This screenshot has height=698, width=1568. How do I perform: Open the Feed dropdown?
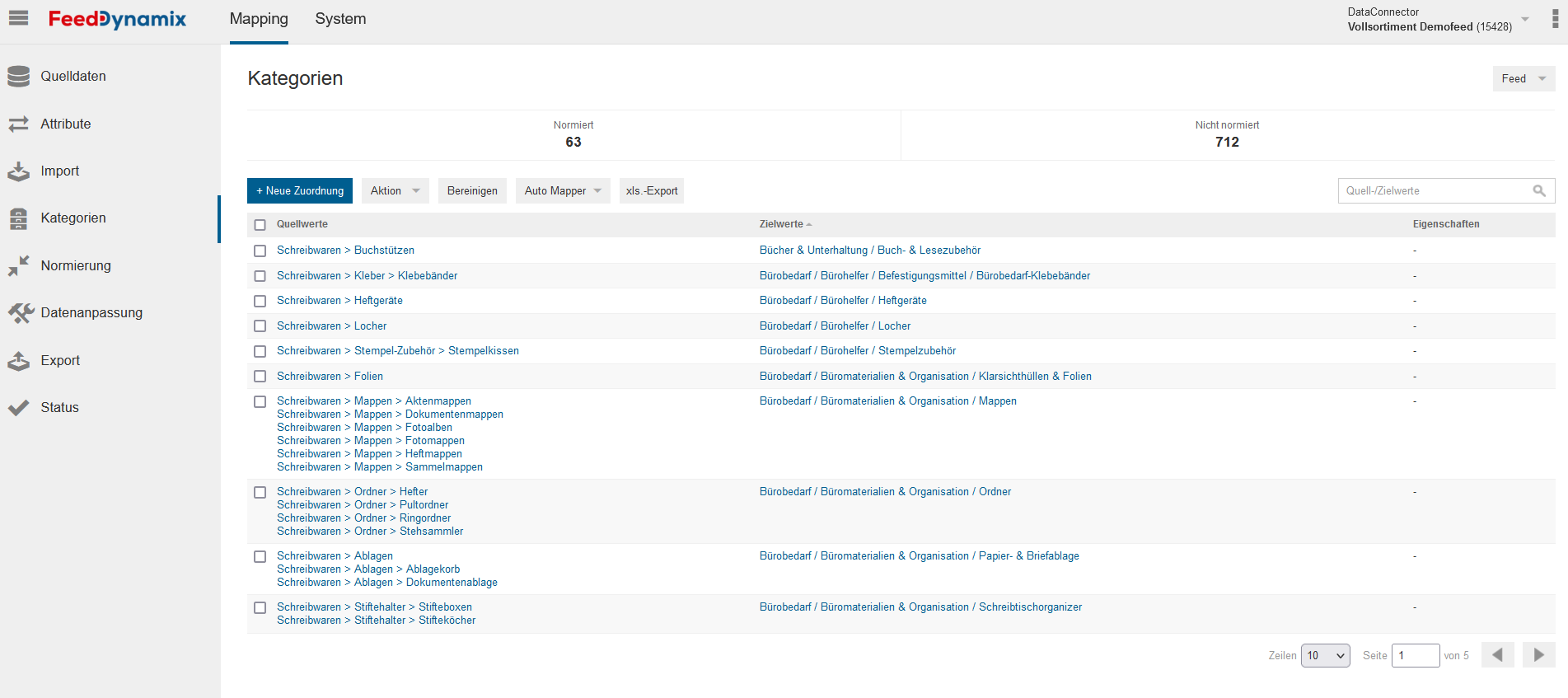pyautogui.click(x=1524, y=78)
